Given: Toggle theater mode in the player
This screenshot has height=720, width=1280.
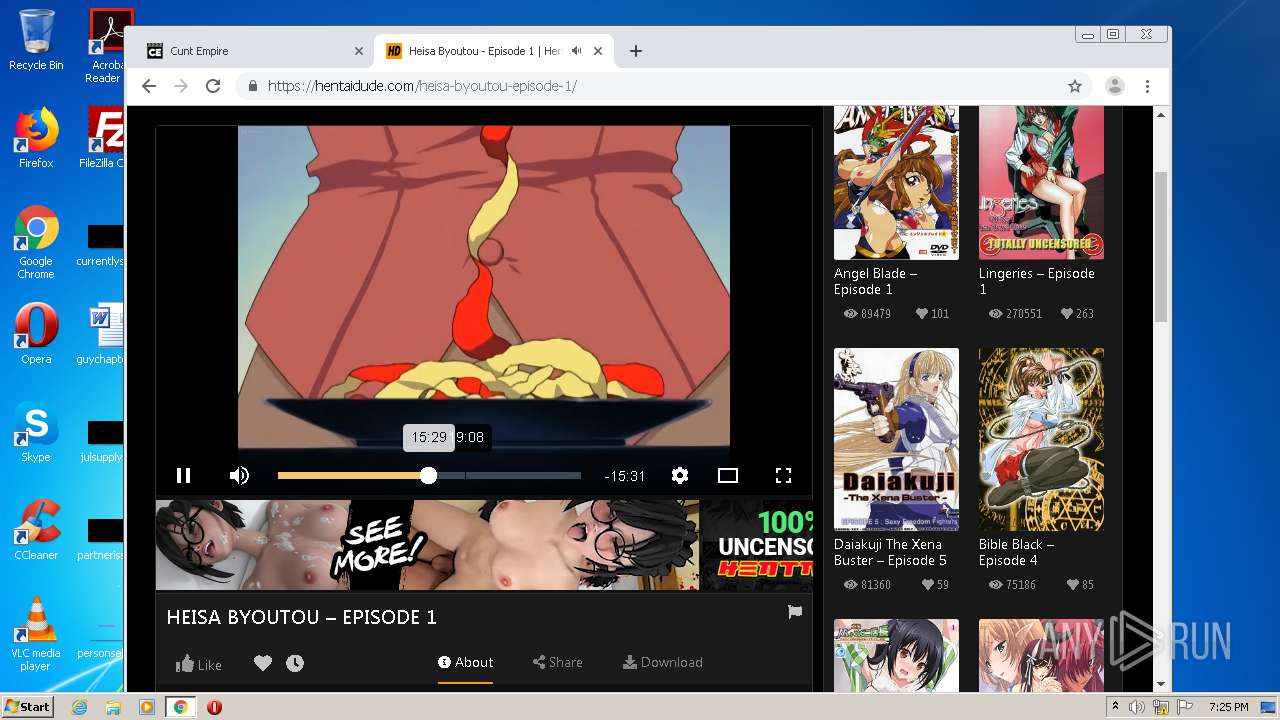Looking at the screenshot, I should tap(728, 476).
